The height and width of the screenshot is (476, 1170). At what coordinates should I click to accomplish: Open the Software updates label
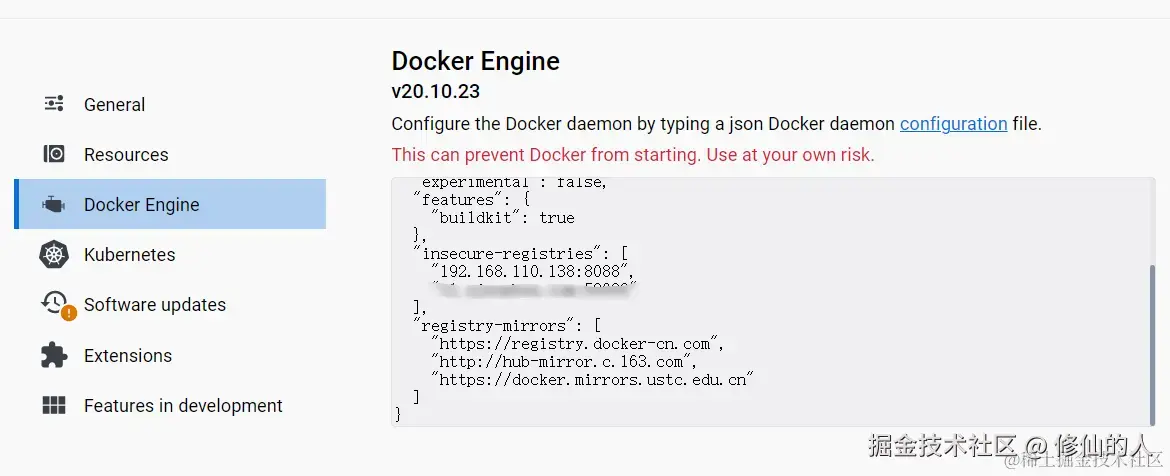155,305
